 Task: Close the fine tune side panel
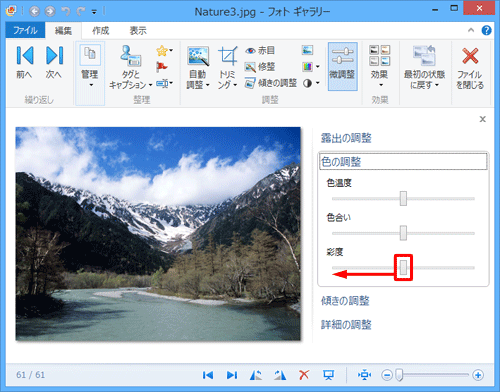coord(482,119)
